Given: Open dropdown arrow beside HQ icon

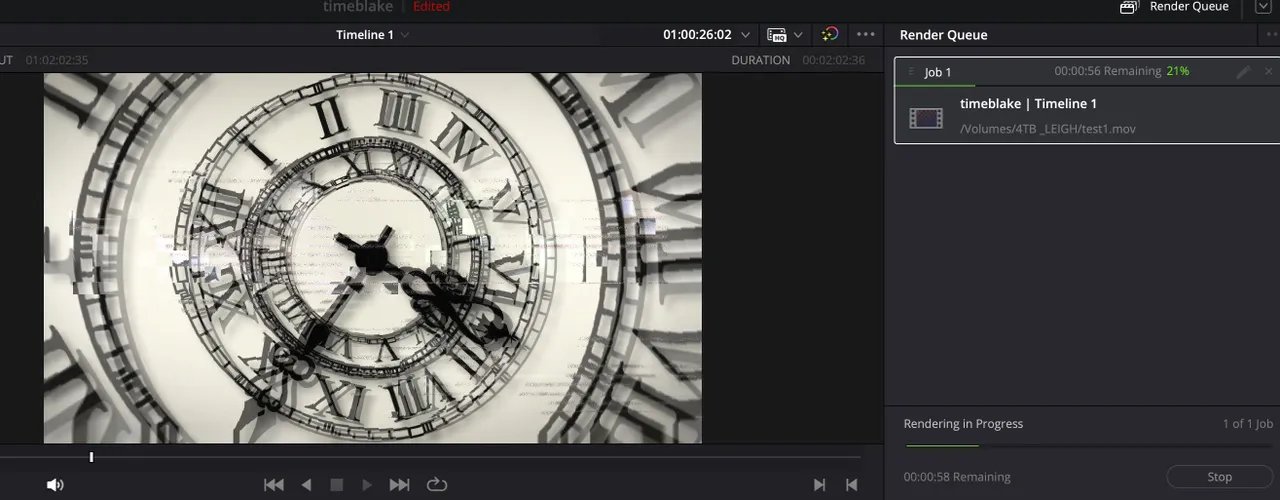Looking at the screenshot, I should tap(798, 35).
